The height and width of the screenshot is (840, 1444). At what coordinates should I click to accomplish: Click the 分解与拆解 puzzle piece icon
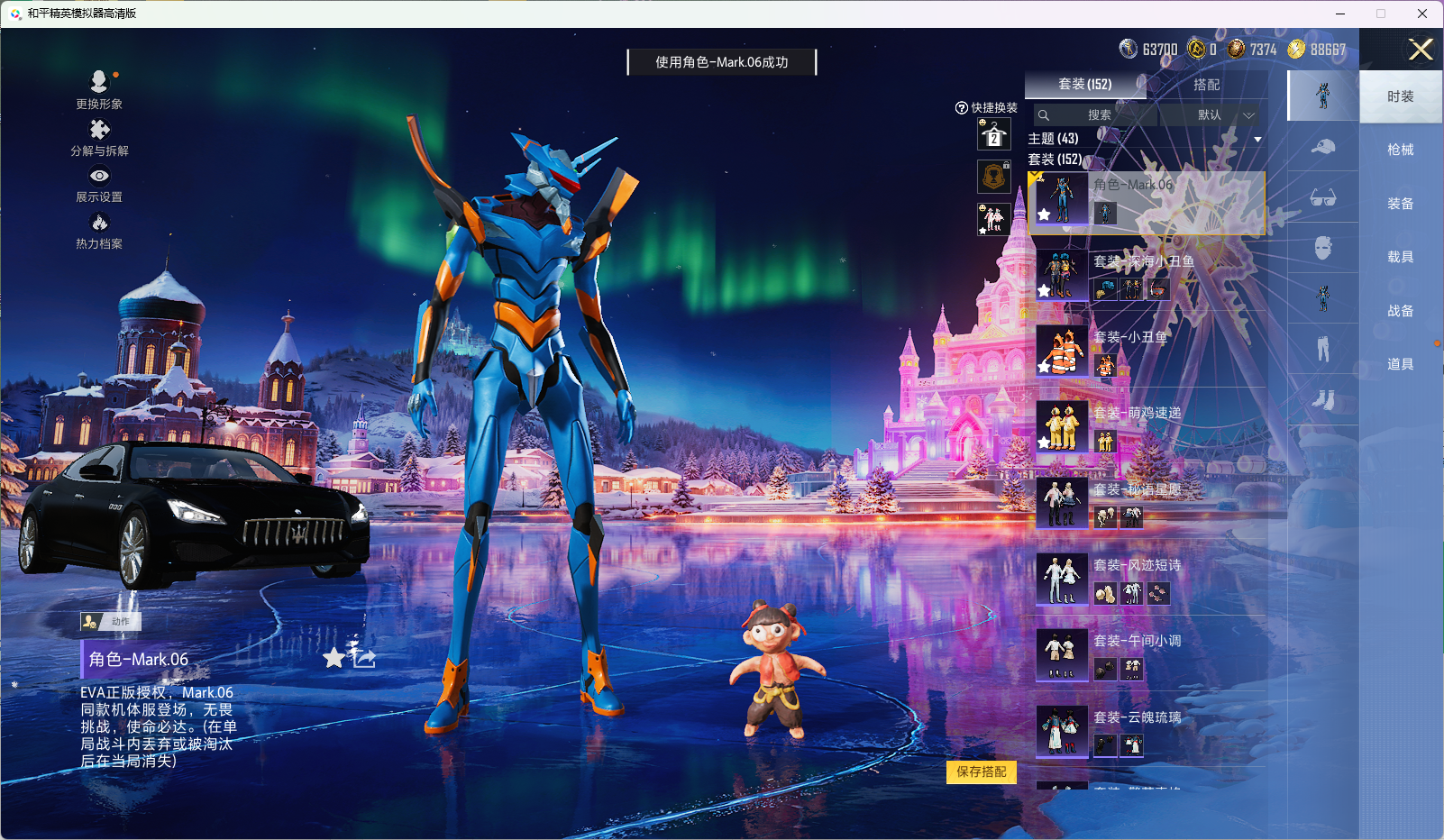[x=99, y=130]
